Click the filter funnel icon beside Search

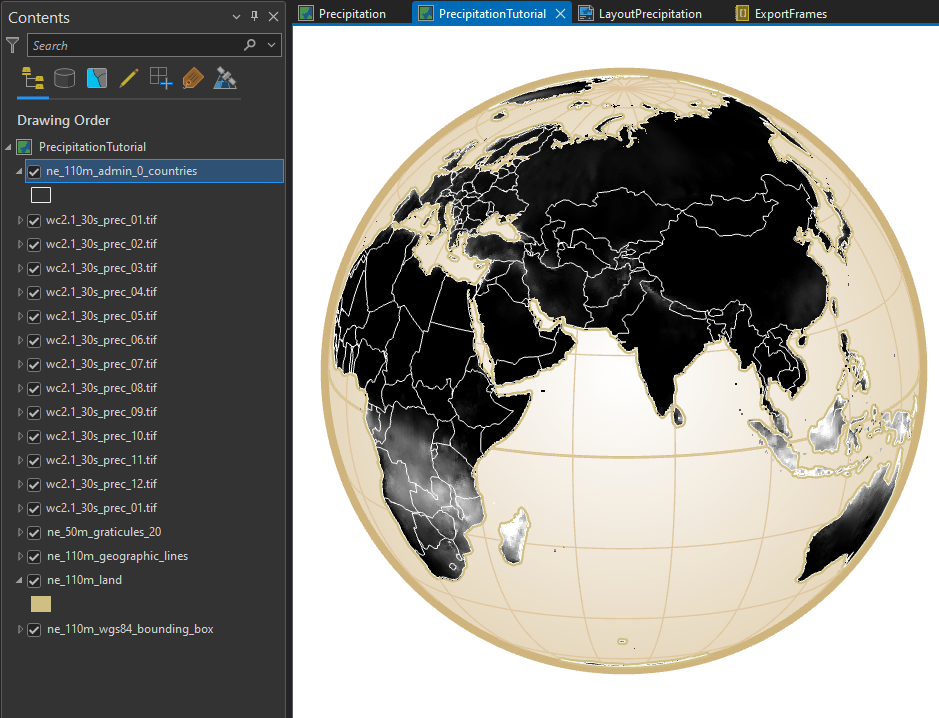tap(12, 45)
